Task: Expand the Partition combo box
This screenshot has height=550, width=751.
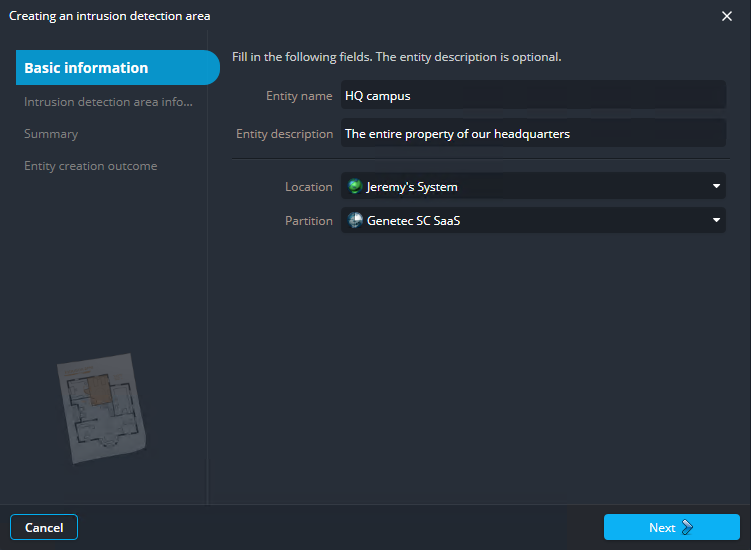Action: [x=532, y=221]
